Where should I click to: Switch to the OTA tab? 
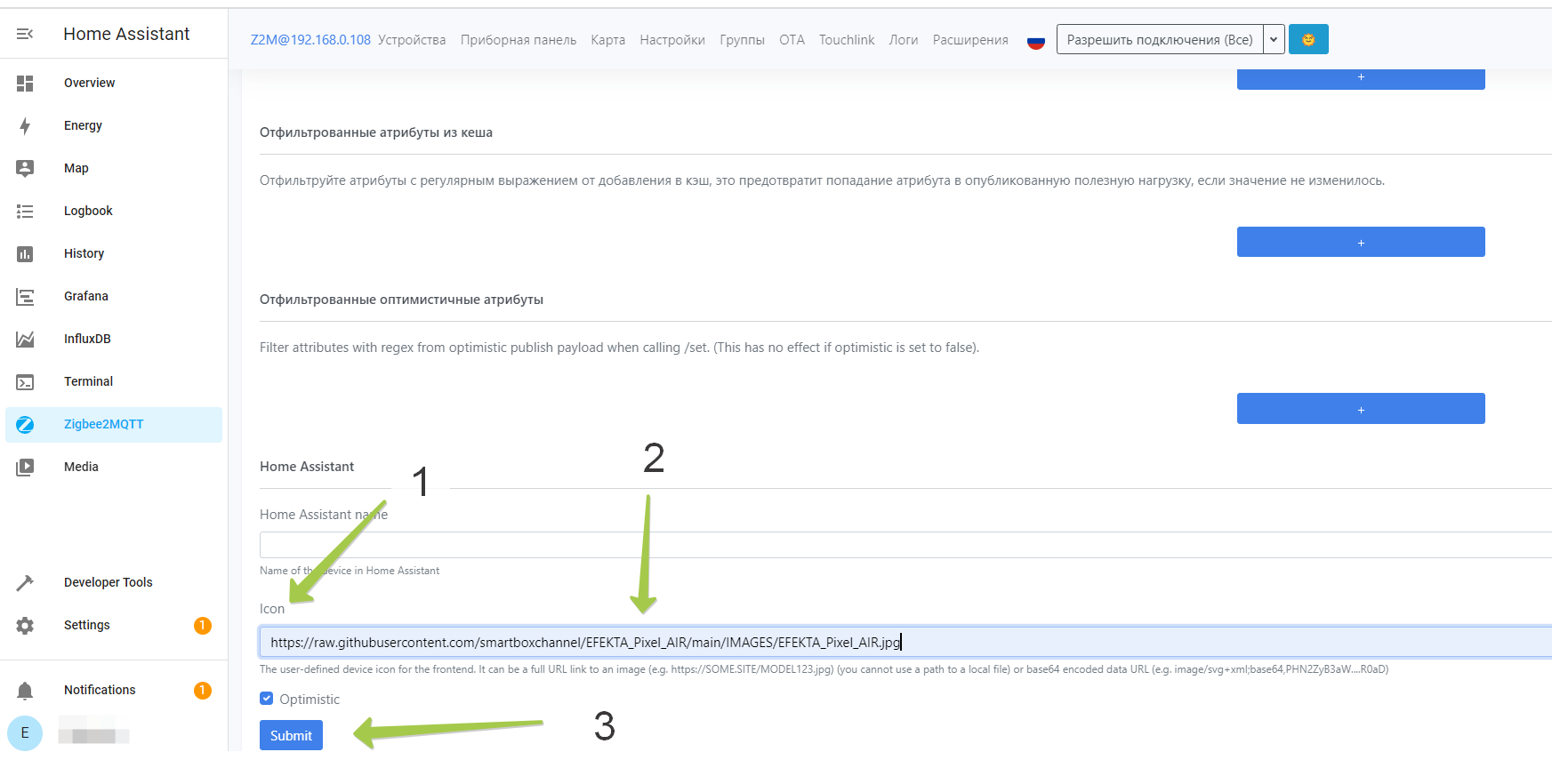(792, 40)
